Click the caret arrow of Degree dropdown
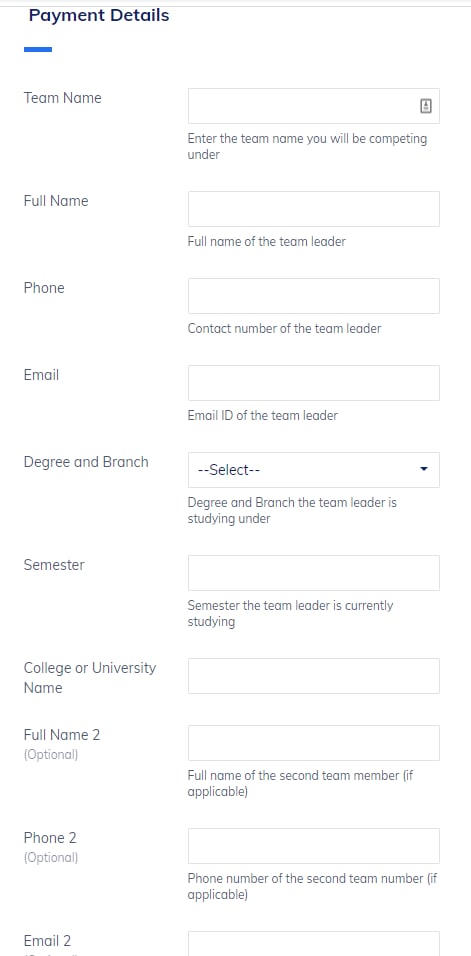471x956 pixels. (424, 469)
